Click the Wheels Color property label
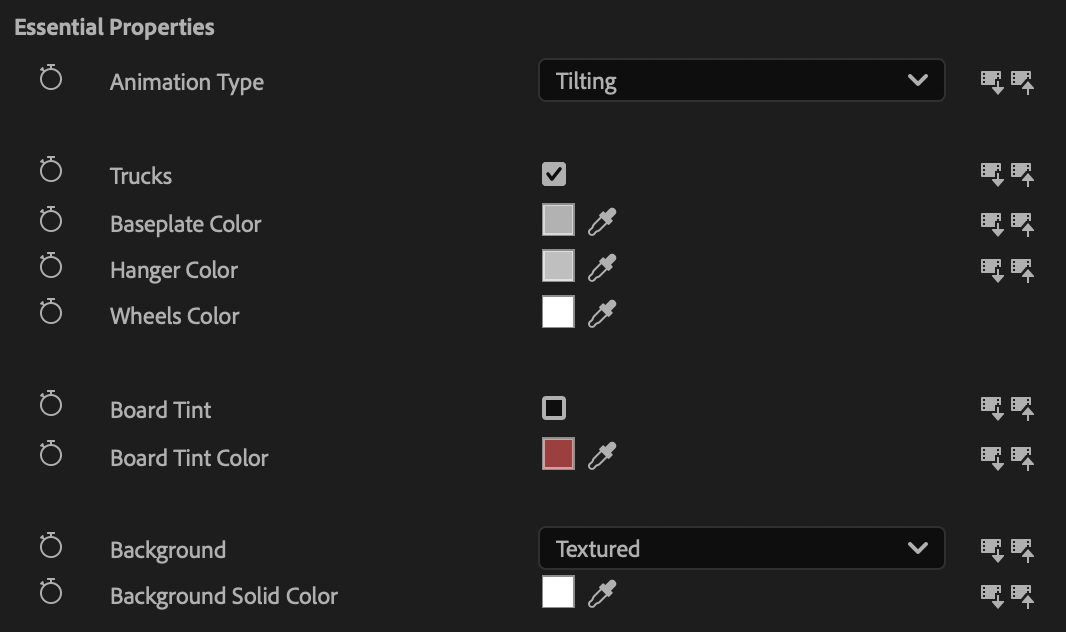Screen dimensions: 1066x632 coord(174,316)
